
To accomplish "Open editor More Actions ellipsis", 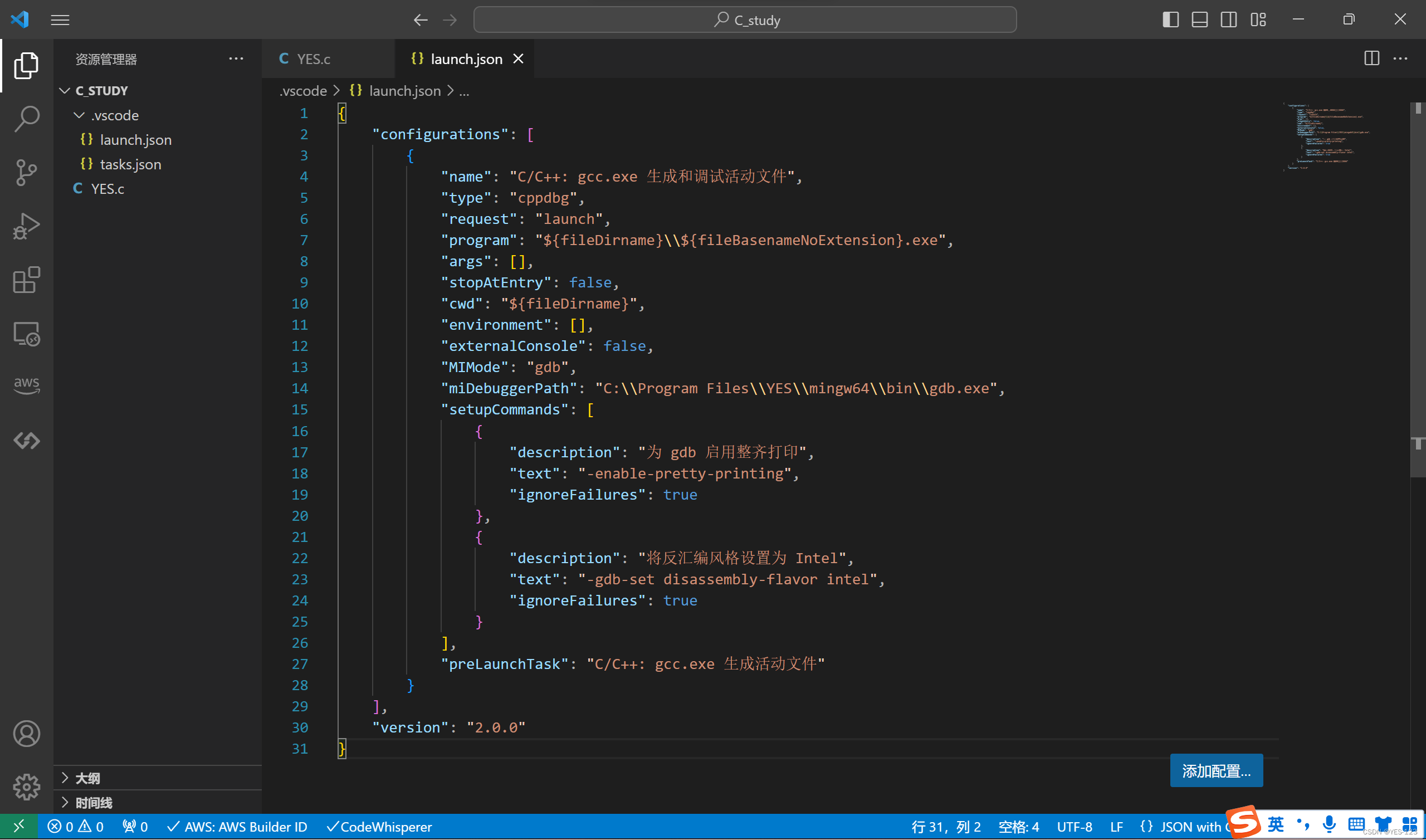I will pos(1400,58).
